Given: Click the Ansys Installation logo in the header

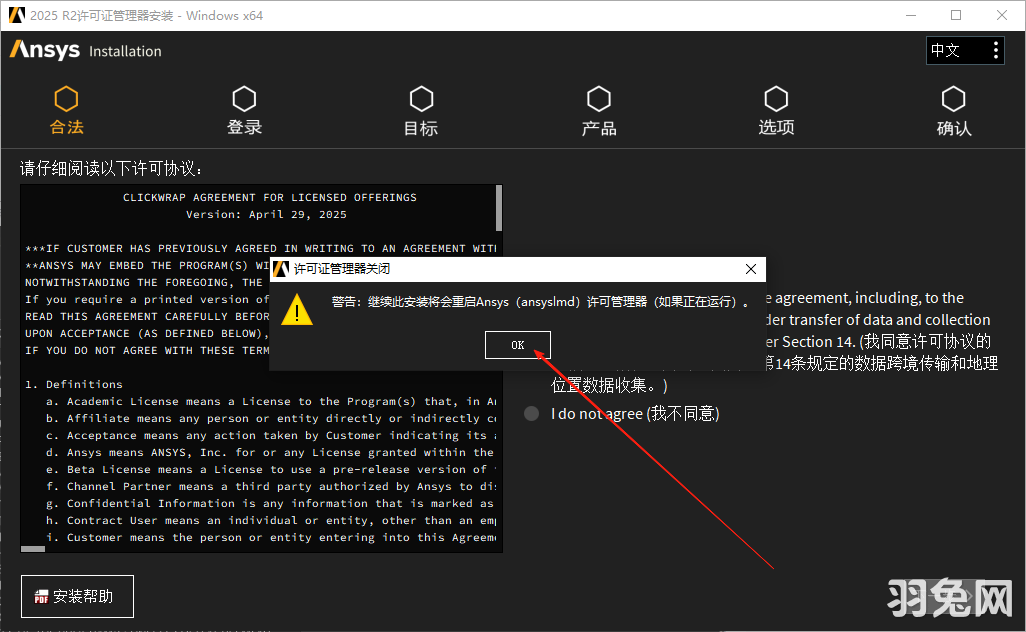Looking at the screenshot, I should [x=85, y=50].
